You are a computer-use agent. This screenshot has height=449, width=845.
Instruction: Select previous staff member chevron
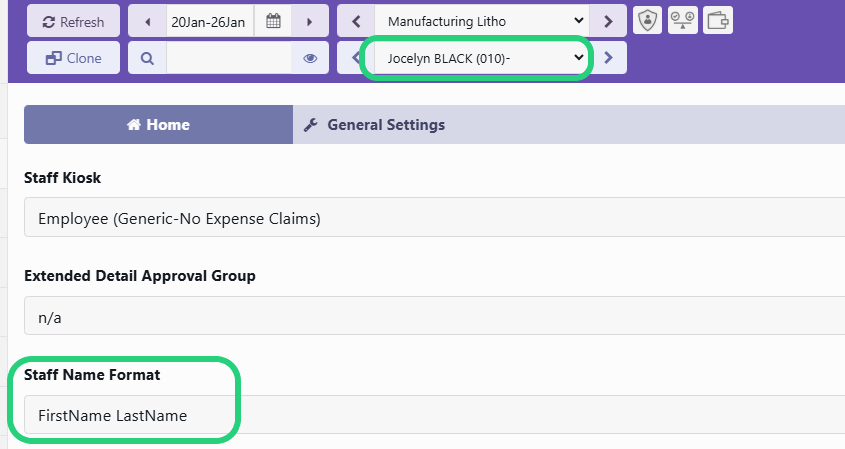[x=355, y=58]
